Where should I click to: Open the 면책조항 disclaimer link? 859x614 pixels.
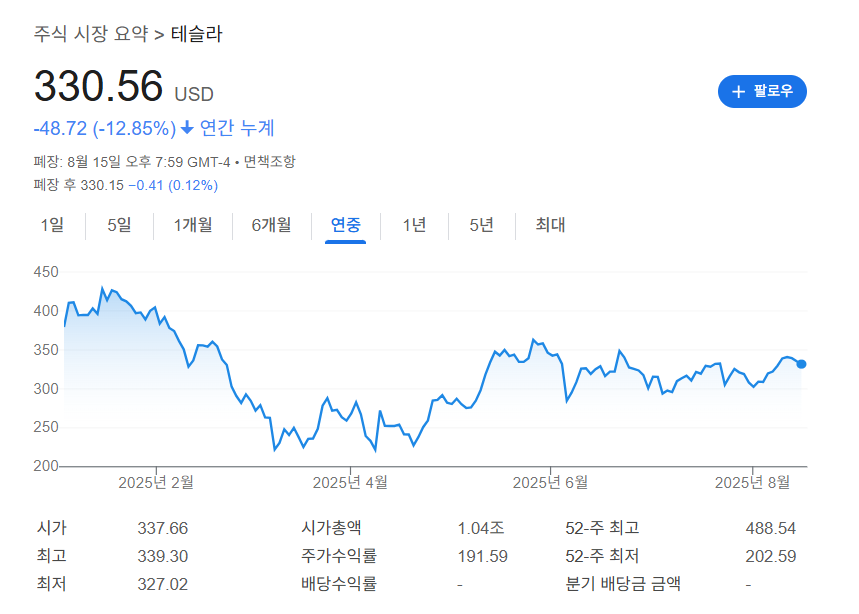click(x=270, y=162)
